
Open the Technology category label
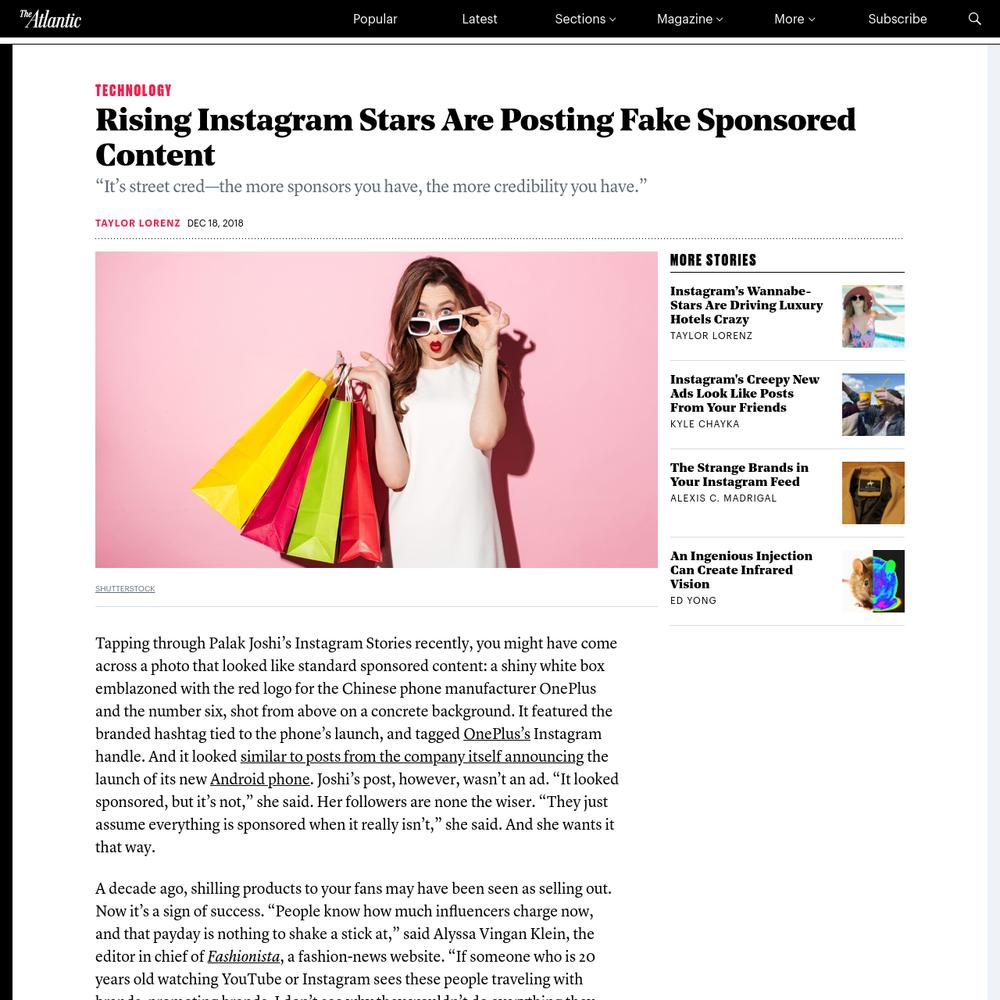pyautogui.click(x=133, y=91)
